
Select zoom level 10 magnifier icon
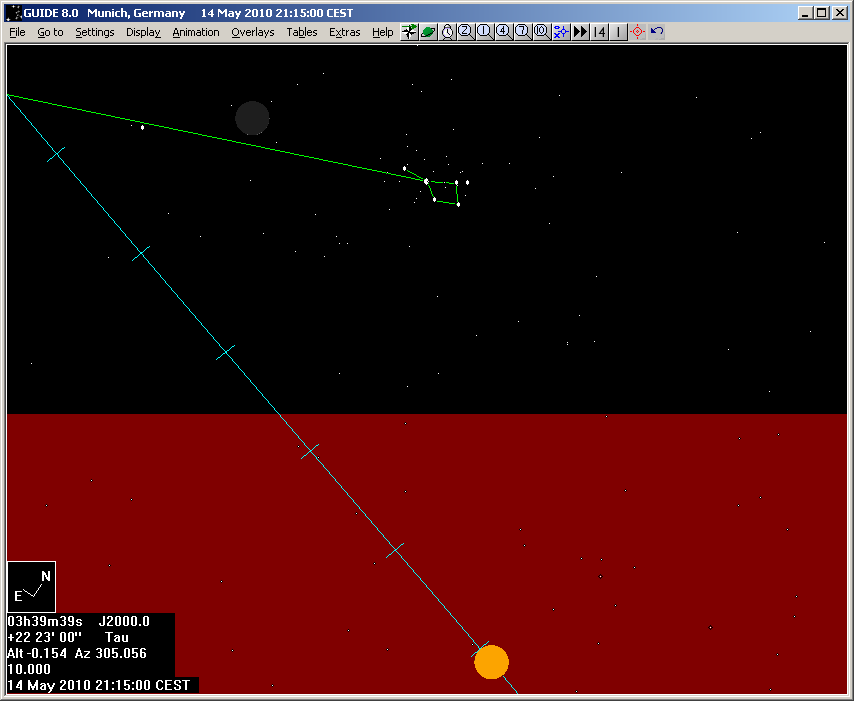click(x=541, y=32)
